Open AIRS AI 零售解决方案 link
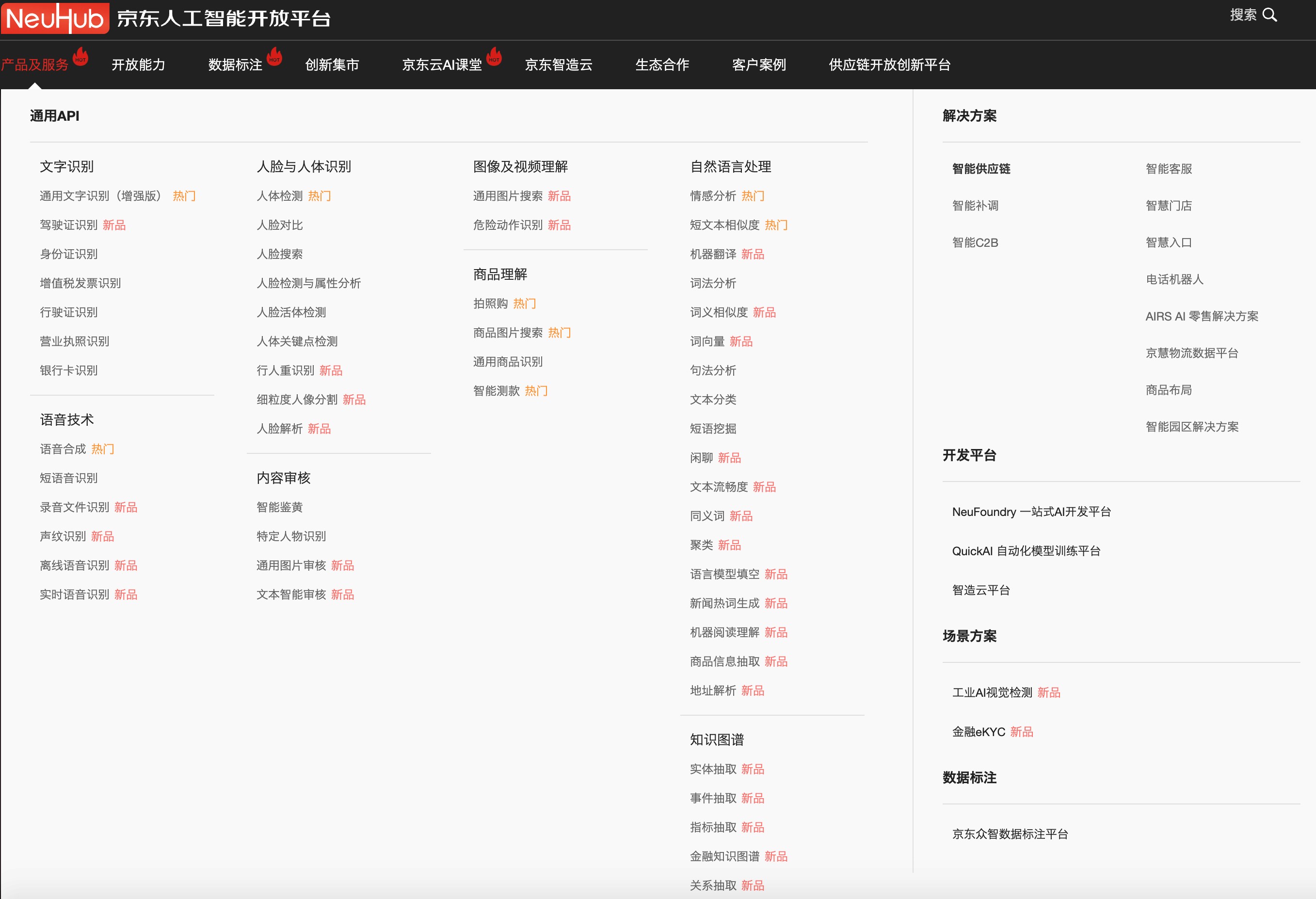Image resolution: width=1316 pixels, height=899 pixels. (x=1202, y=317)
